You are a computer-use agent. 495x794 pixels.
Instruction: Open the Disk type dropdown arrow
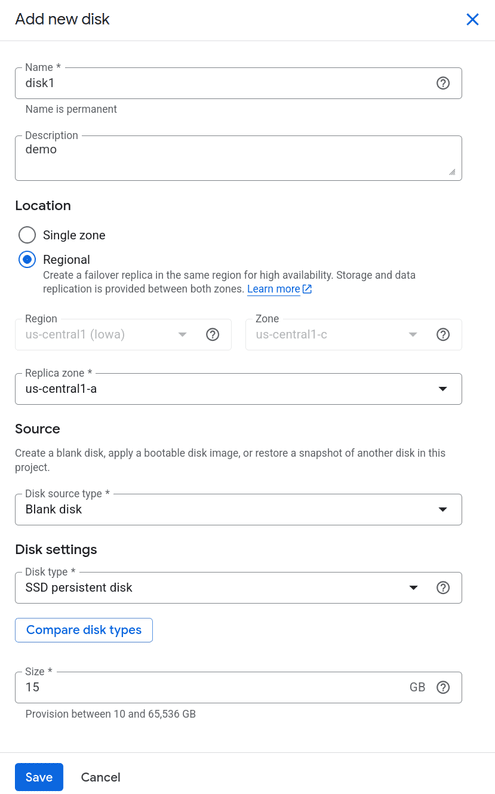(x=414, y=587)
